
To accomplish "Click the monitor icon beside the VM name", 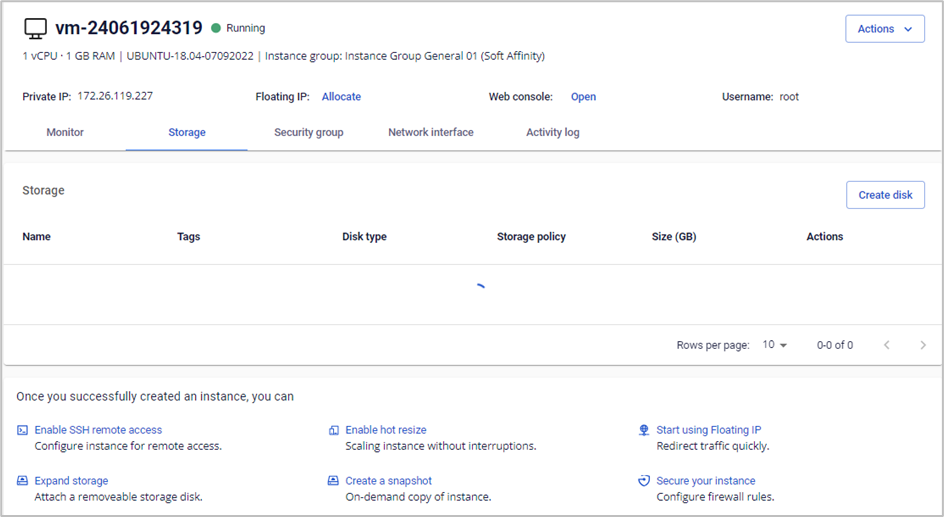I will 36,29.
